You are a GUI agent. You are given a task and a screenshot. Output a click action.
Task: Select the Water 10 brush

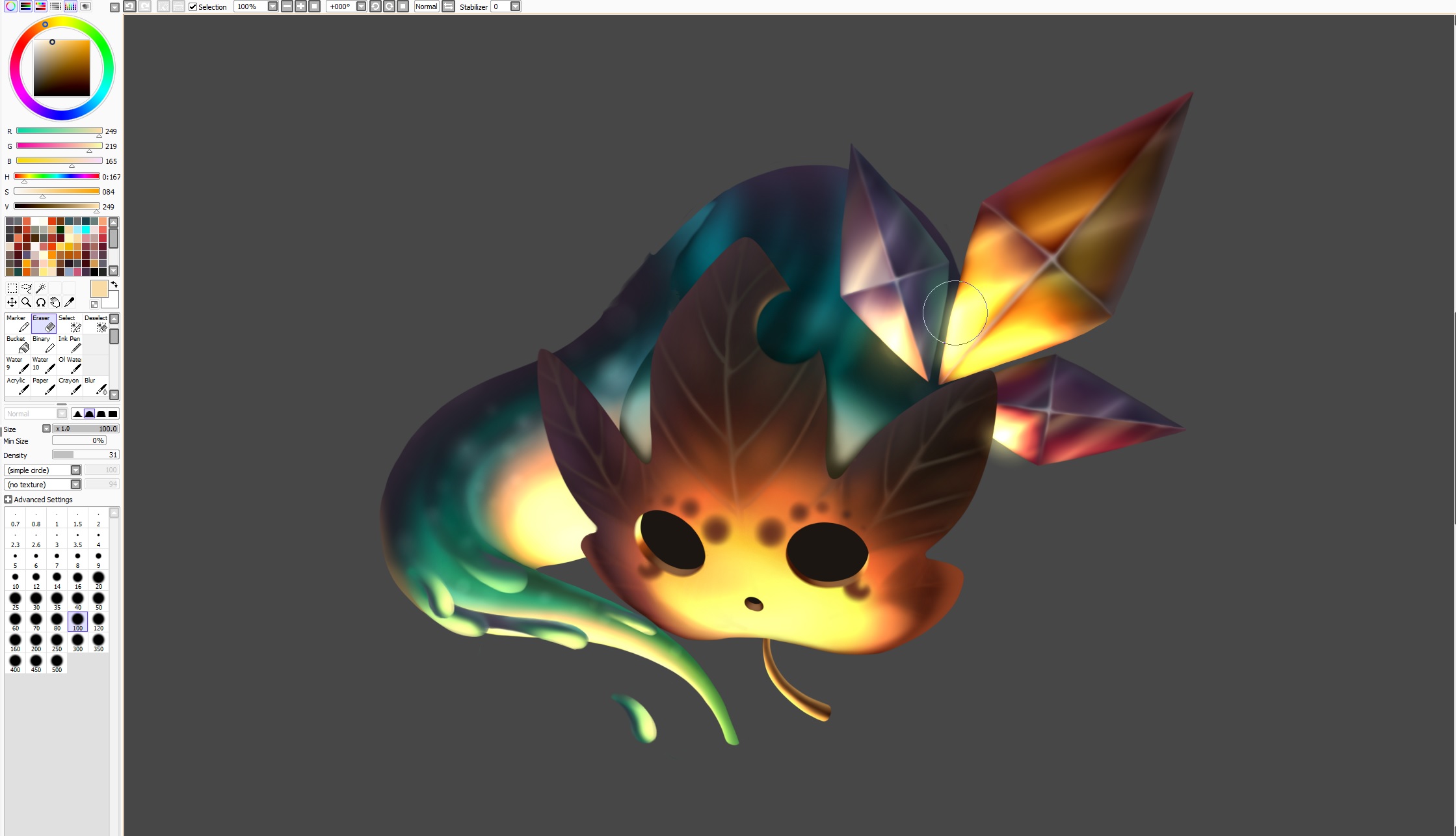(44, 365)
